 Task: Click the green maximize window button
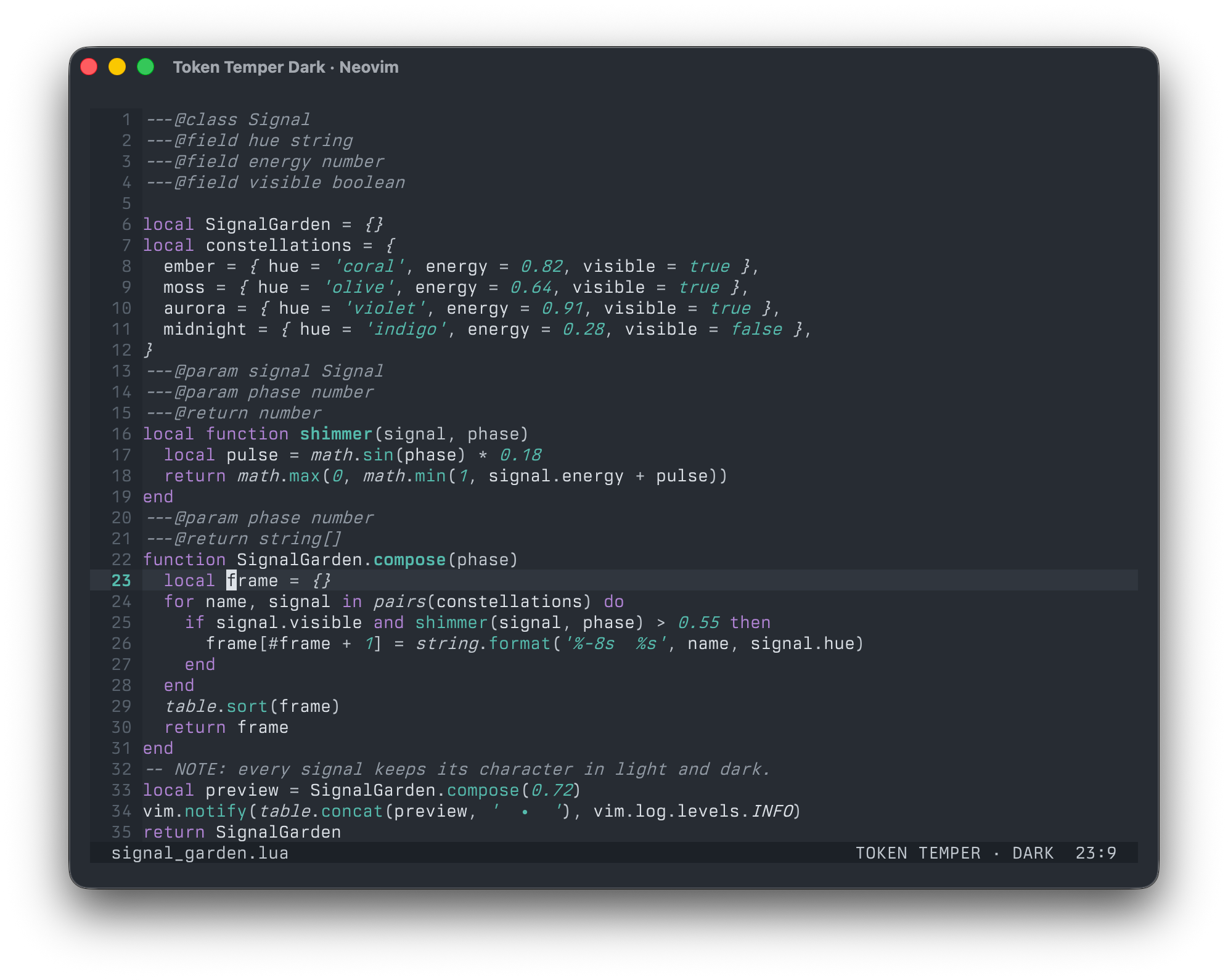[145, 67]
